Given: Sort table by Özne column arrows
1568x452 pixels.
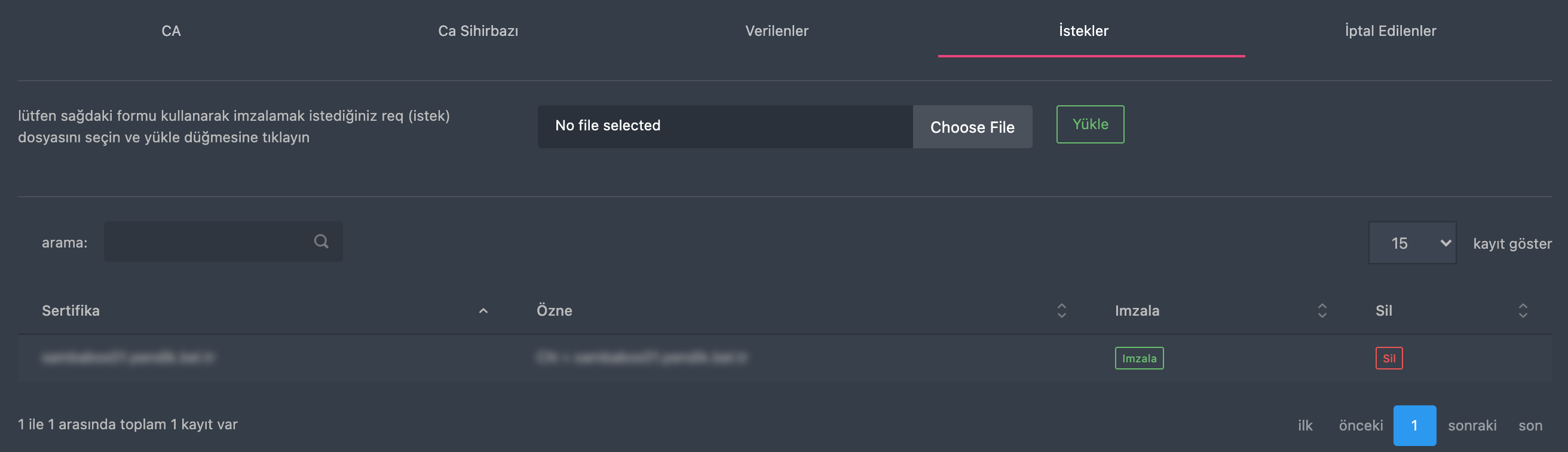Looking at the screenshot, I should pyautogui.click(x=1061, y=311).
